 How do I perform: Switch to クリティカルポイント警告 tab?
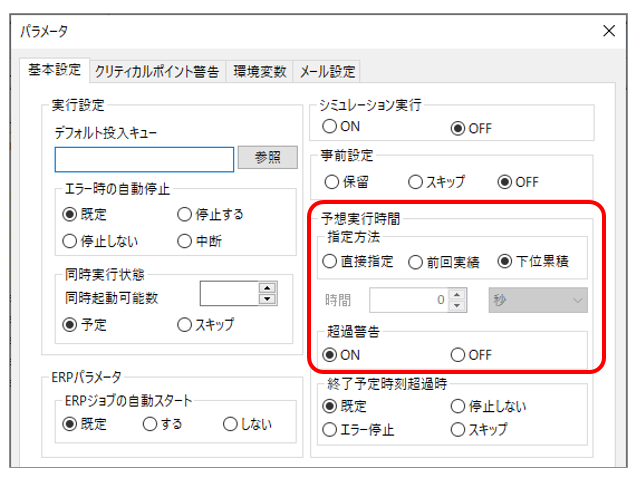pos(156,71)
